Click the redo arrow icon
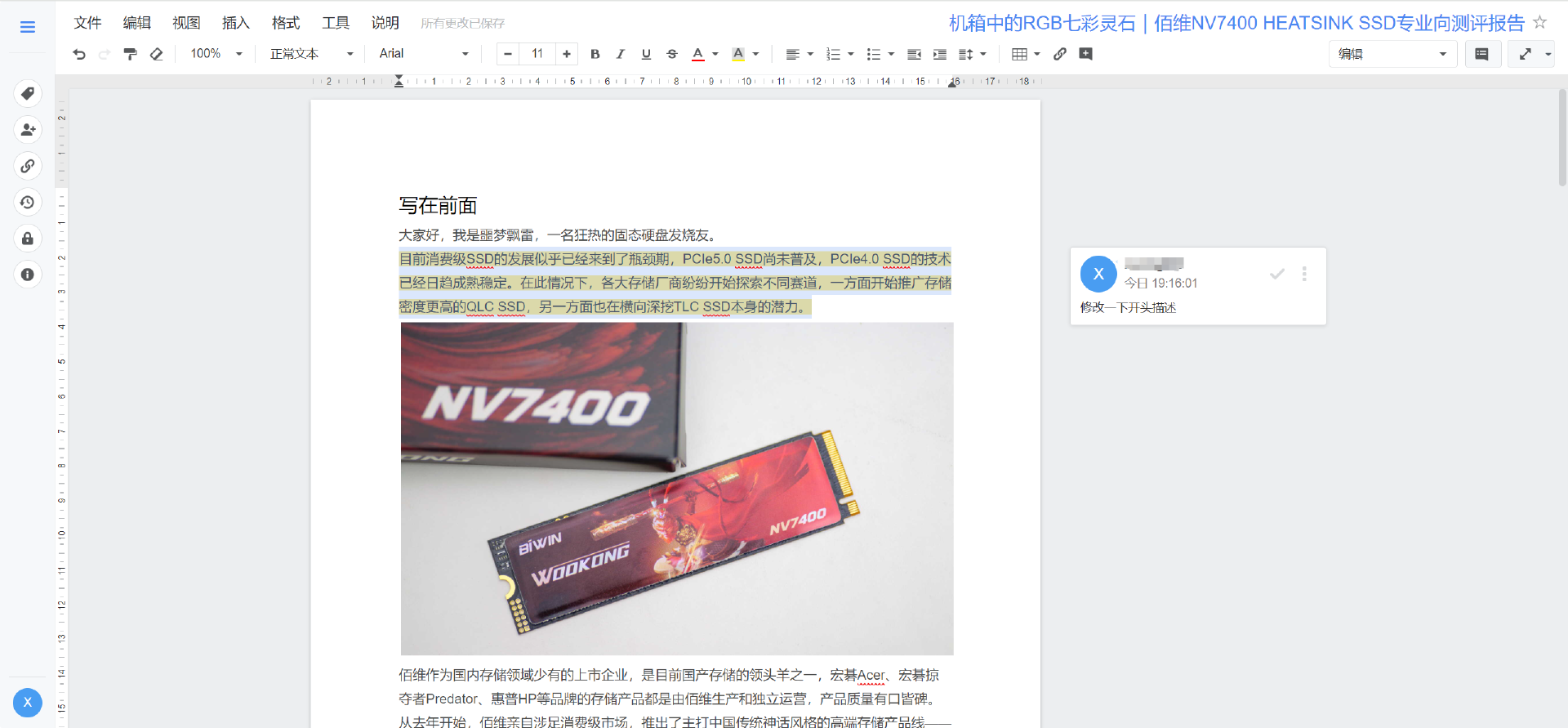The height and width of the screenshot is (728, 1568). (105, 54)
